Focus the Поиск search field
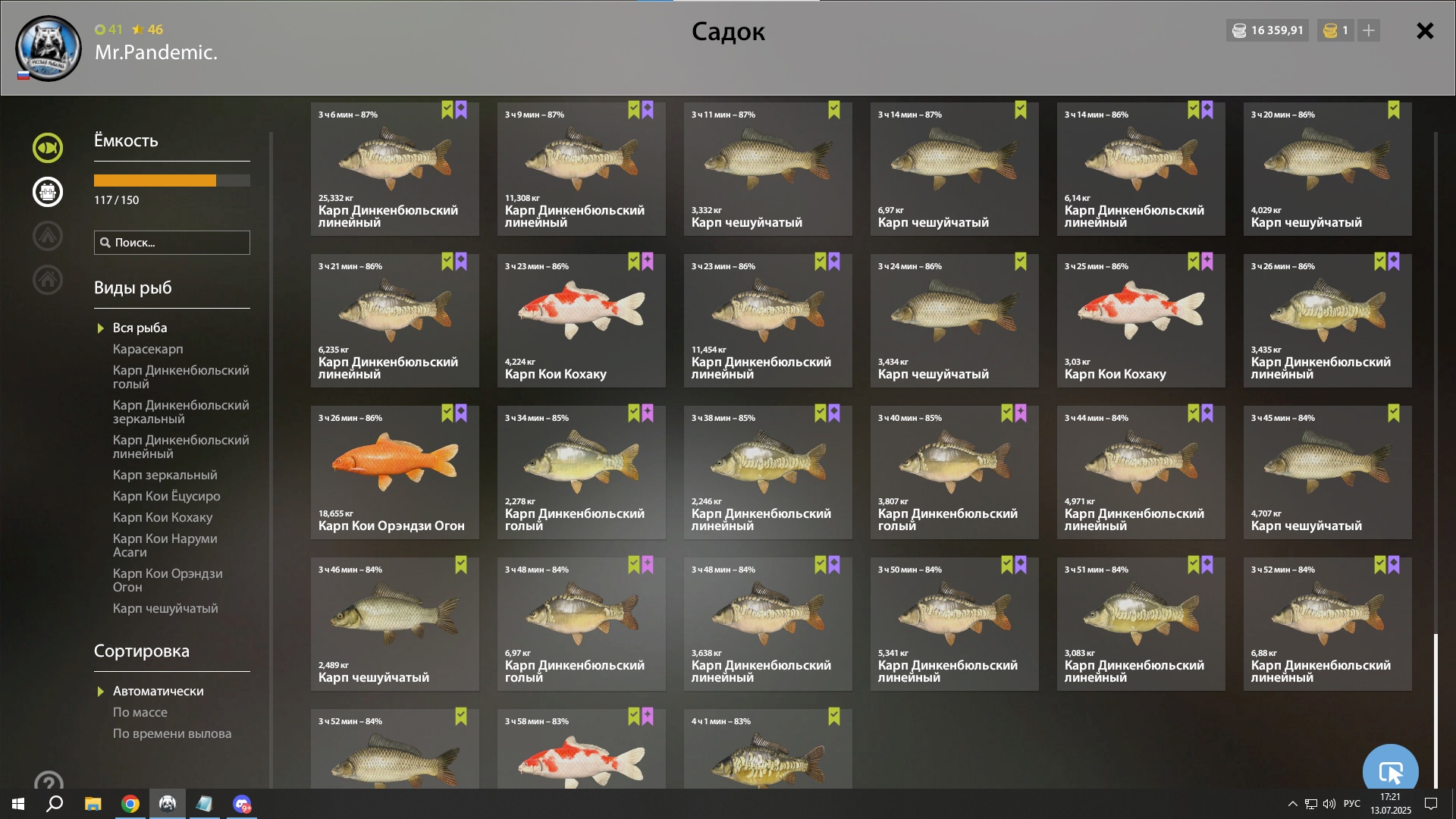The height and width of the screenshot is (819, 1456). 172,243
